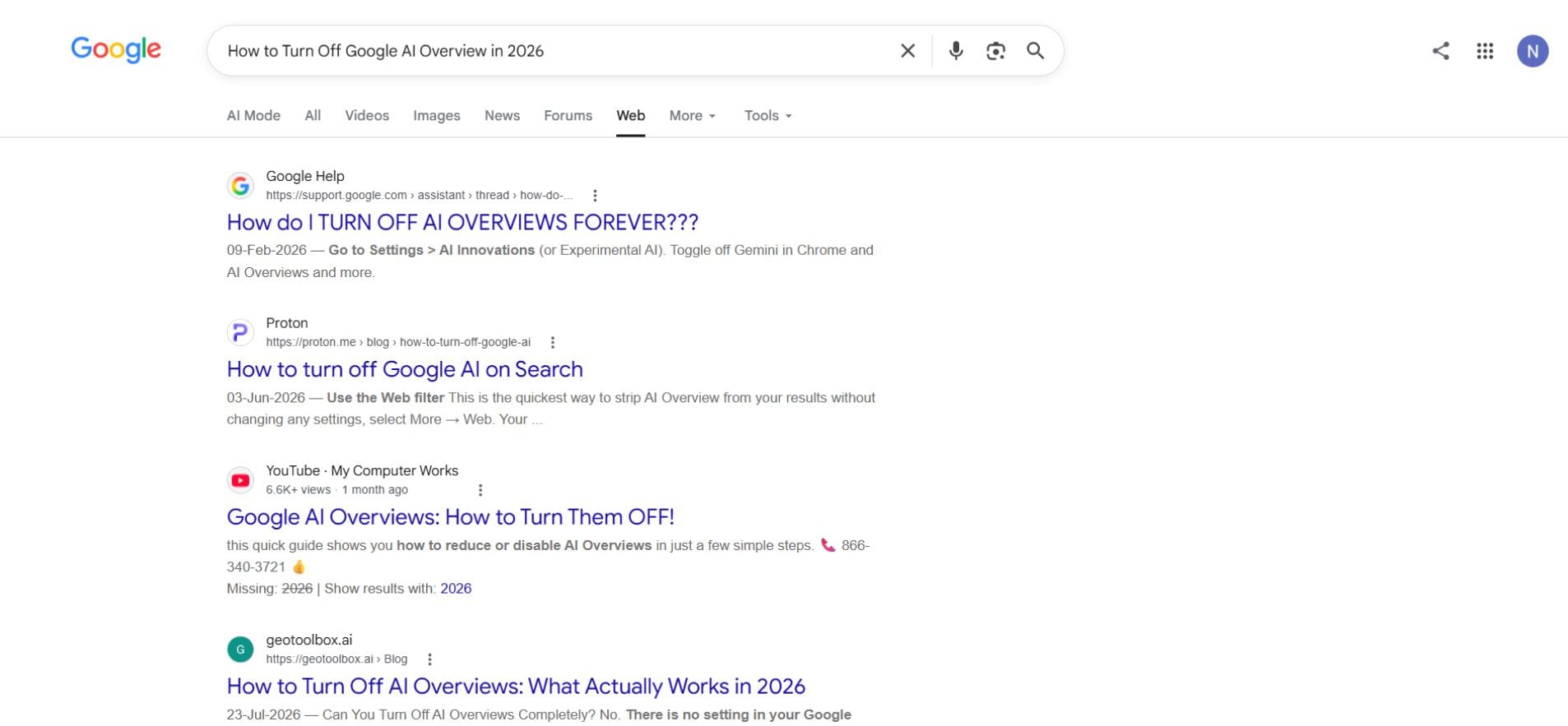
Task: Click the snippet "Use the Web filter"
Action: (385, 398)
